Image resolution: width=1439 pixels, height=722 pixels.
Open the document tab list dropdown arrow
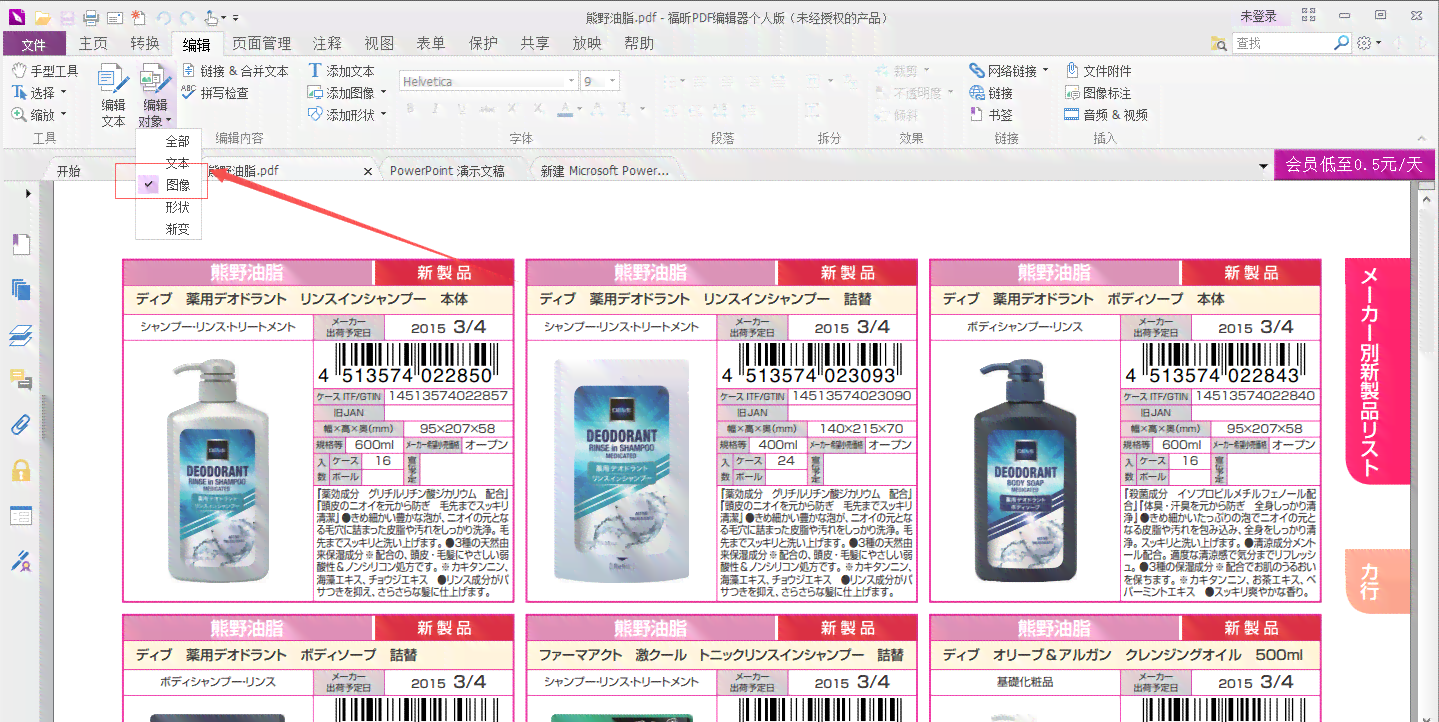pos(1263,167)
